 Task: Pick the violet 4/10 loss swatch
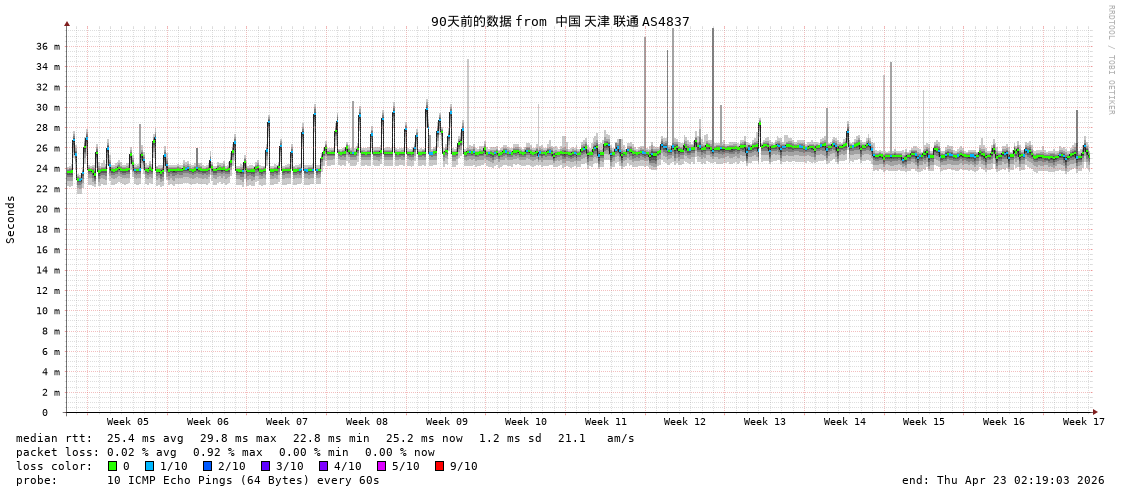click(x=323, y=466)
